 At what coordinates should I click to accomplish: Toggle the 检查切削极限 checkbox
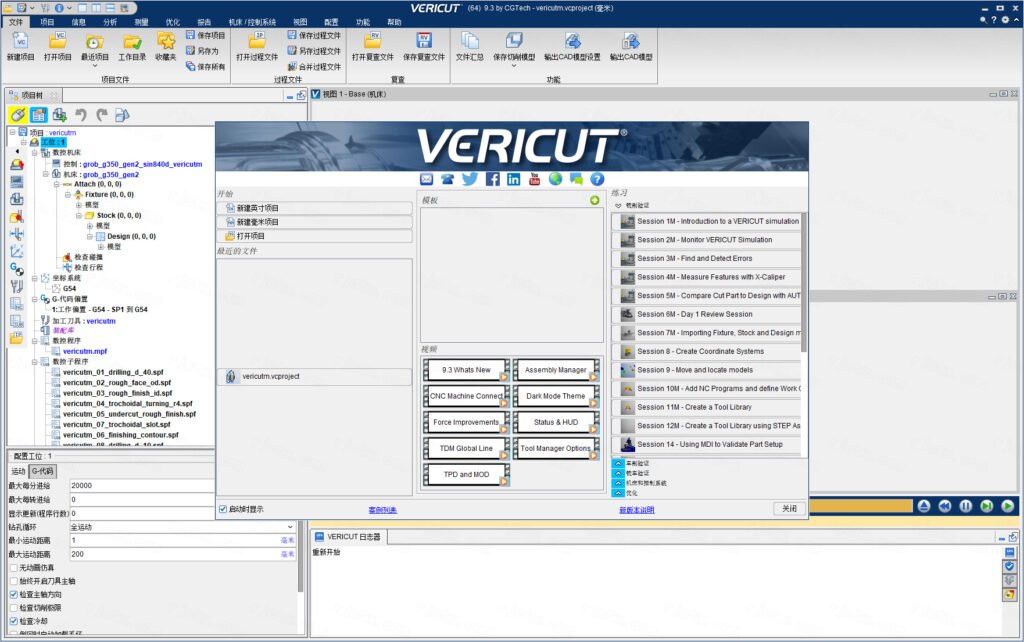click(14, 607)
